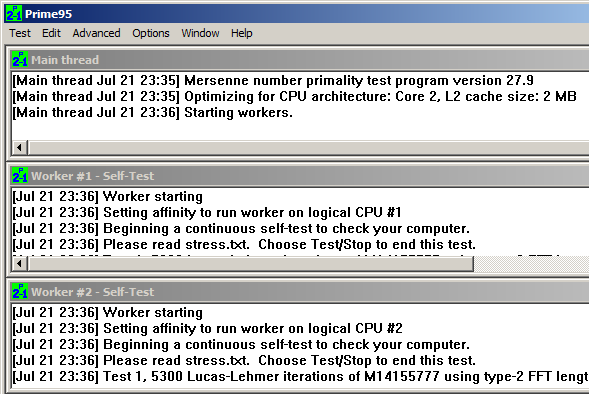589x394 pixels.
Task: Click 'Setting affinity... logical CPU #2' line
Action: pos(207,329)
